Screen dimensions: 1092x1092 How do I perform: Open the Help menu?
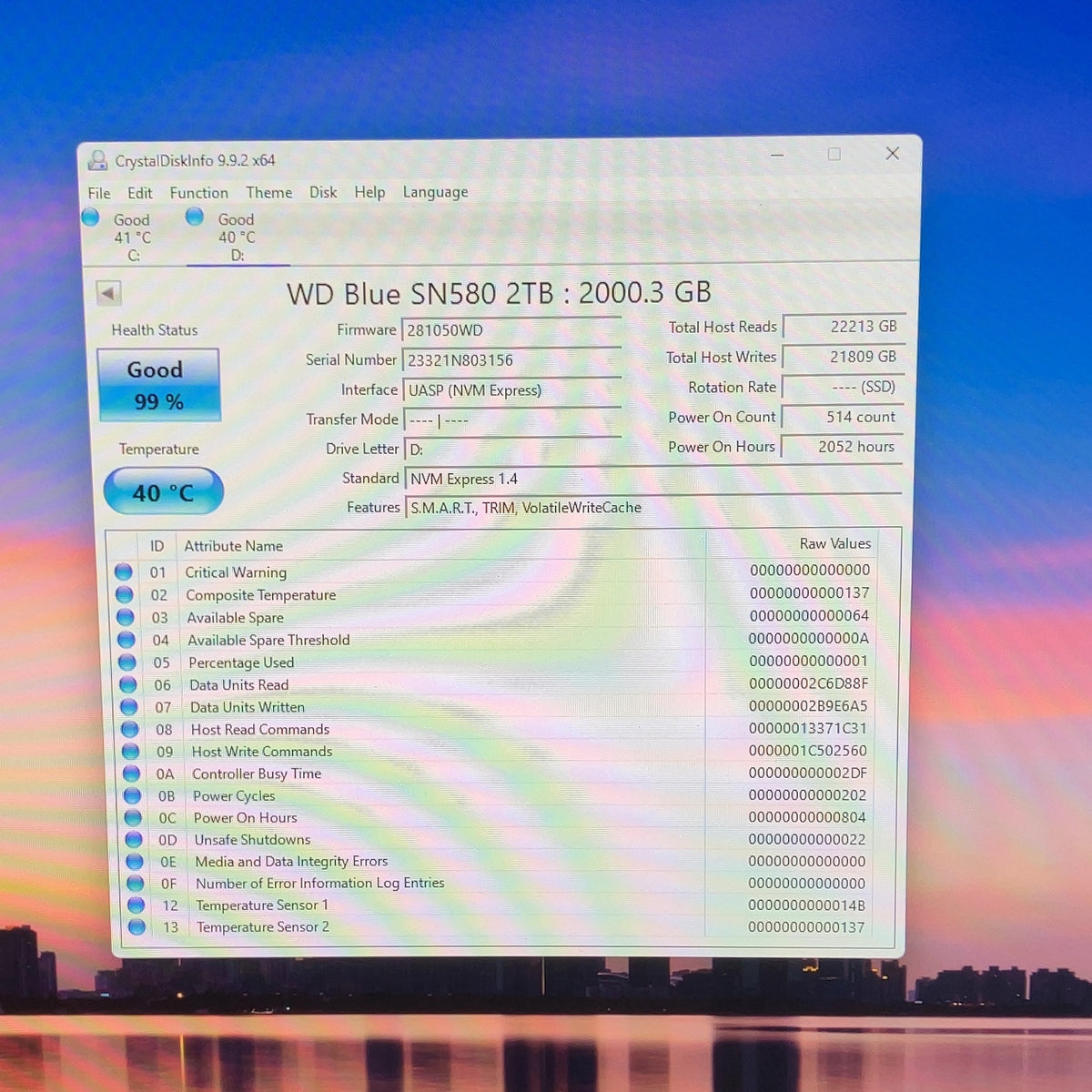tap(369, 192)
